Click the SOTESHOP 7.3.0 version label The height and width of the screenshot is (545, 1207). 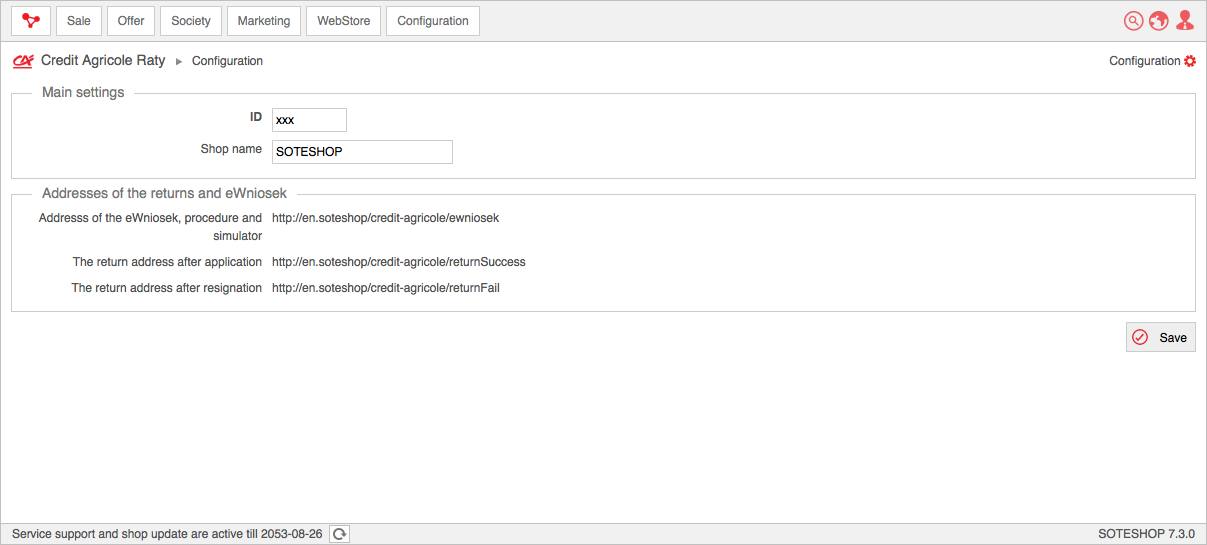1146,534
